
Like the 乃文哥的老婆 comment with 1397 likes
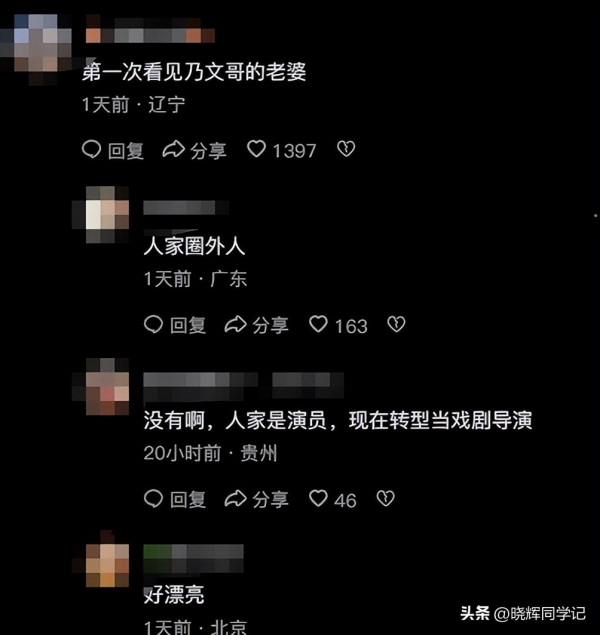tap(256, 149)
